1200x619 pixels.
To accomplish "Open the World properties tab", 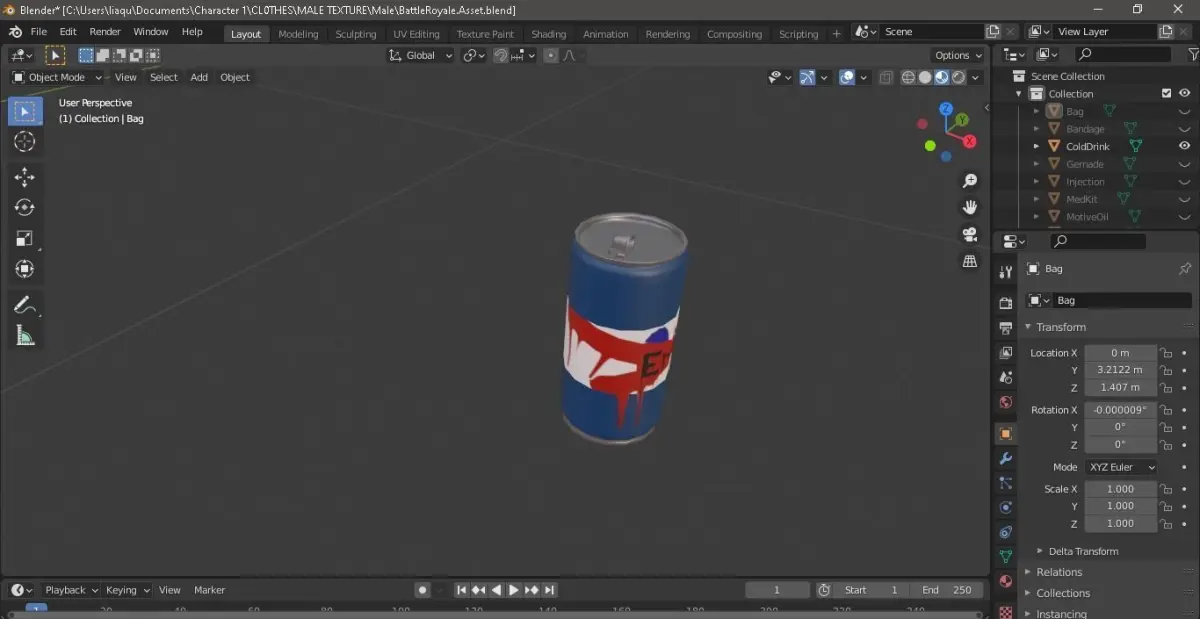I will coord(1006,403).
